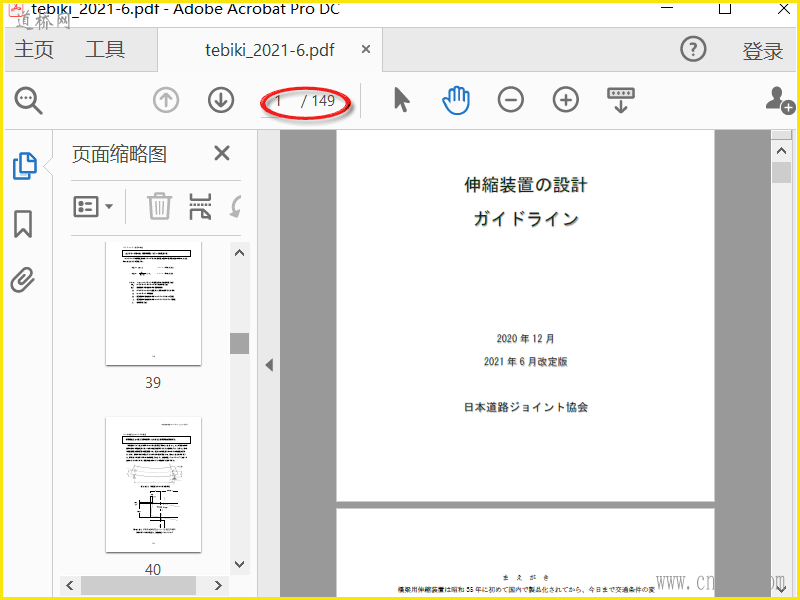Show page thumbnails panel icon
The image size is (800, 600).
click(x=24, y=166)
